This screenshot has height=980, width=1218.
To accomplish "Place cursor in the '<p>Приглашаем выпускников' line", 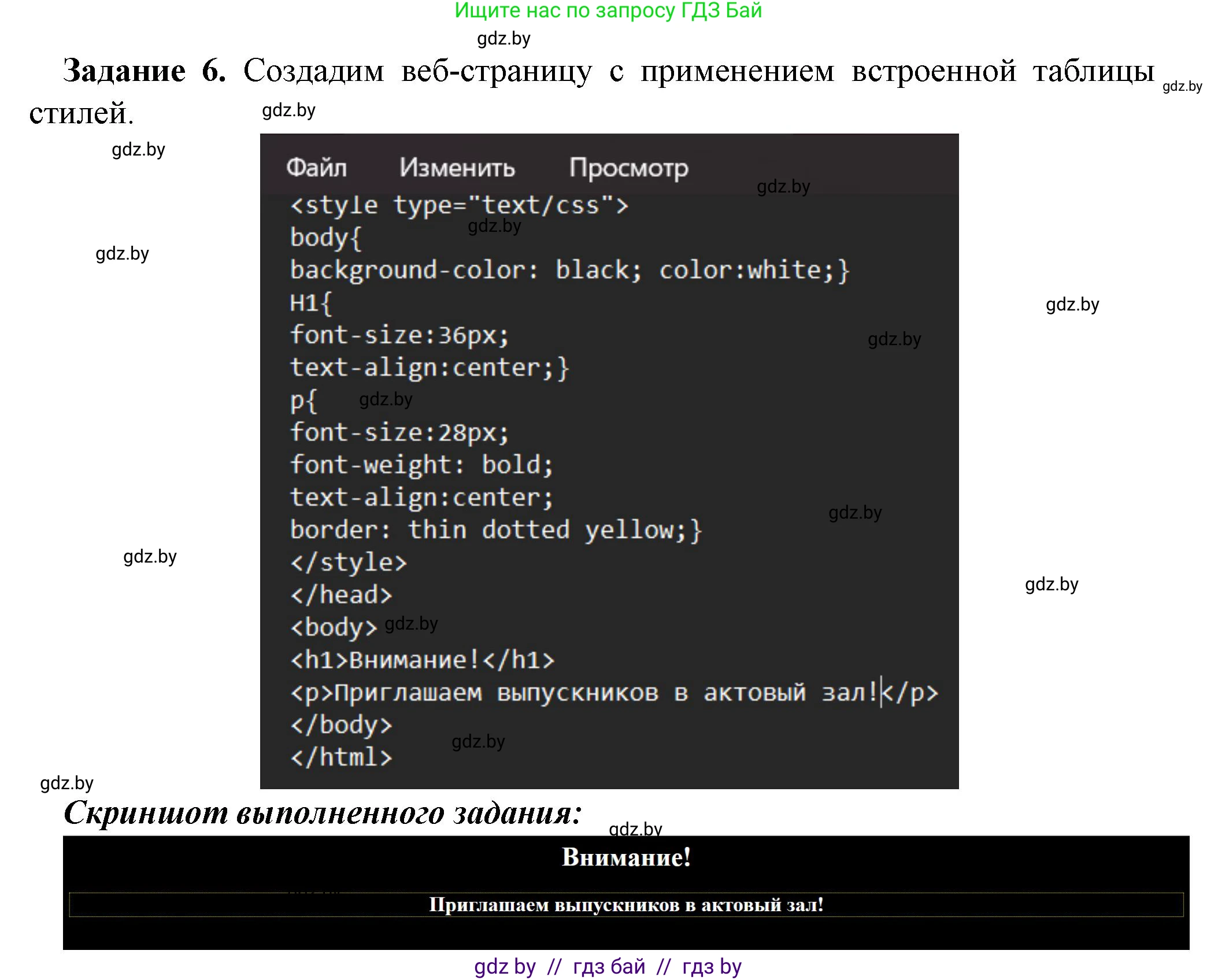I will tap(613, 692).
